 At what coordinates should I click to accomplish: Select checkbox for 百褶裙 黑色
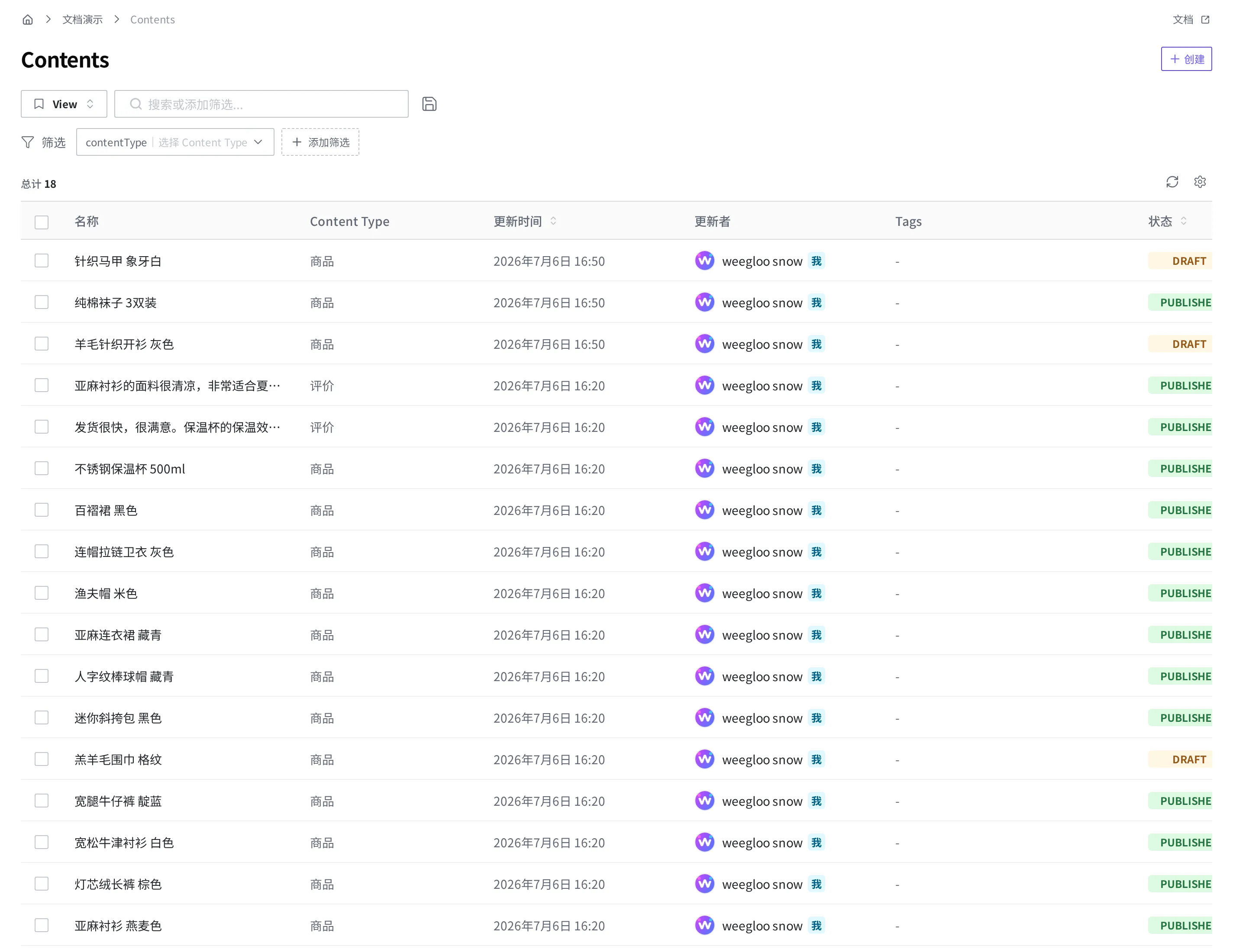[41, 510]
